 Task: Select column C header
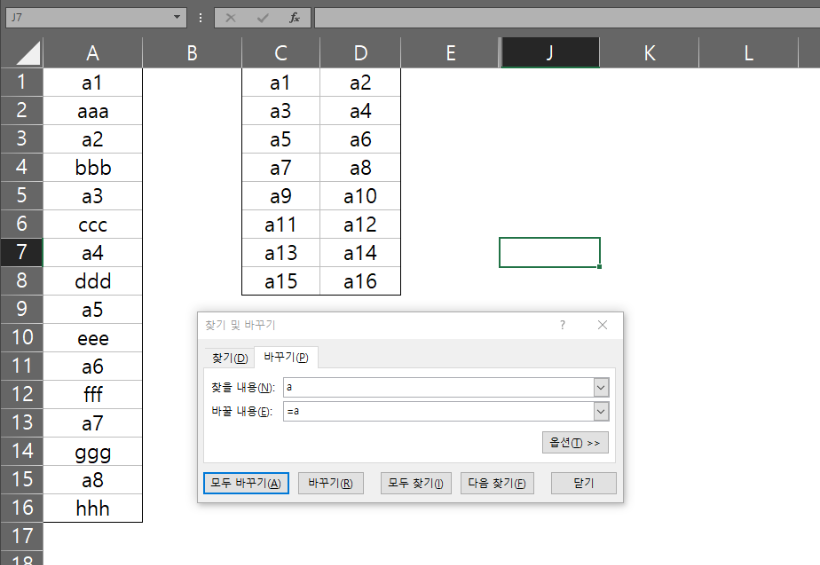coord(281,53)
